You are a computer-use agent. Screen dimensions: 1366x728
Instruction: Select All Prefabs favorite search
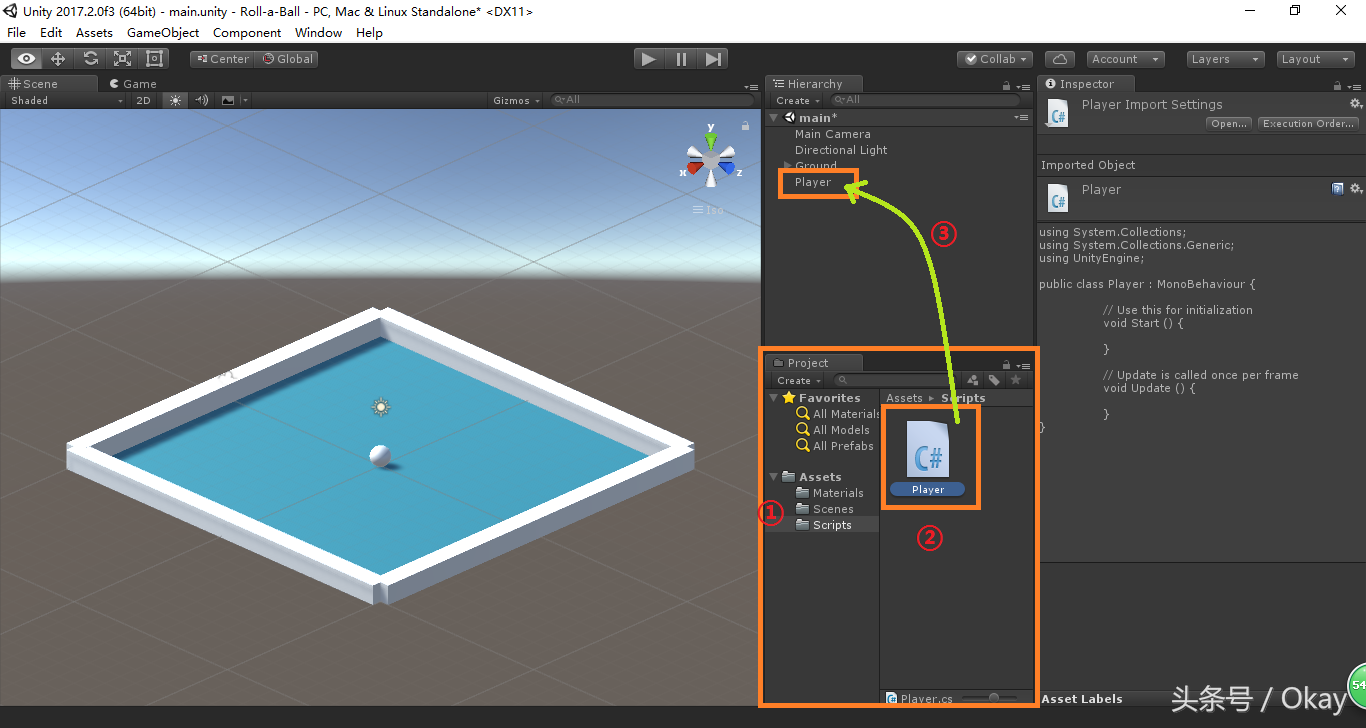[x=835, y=446]
